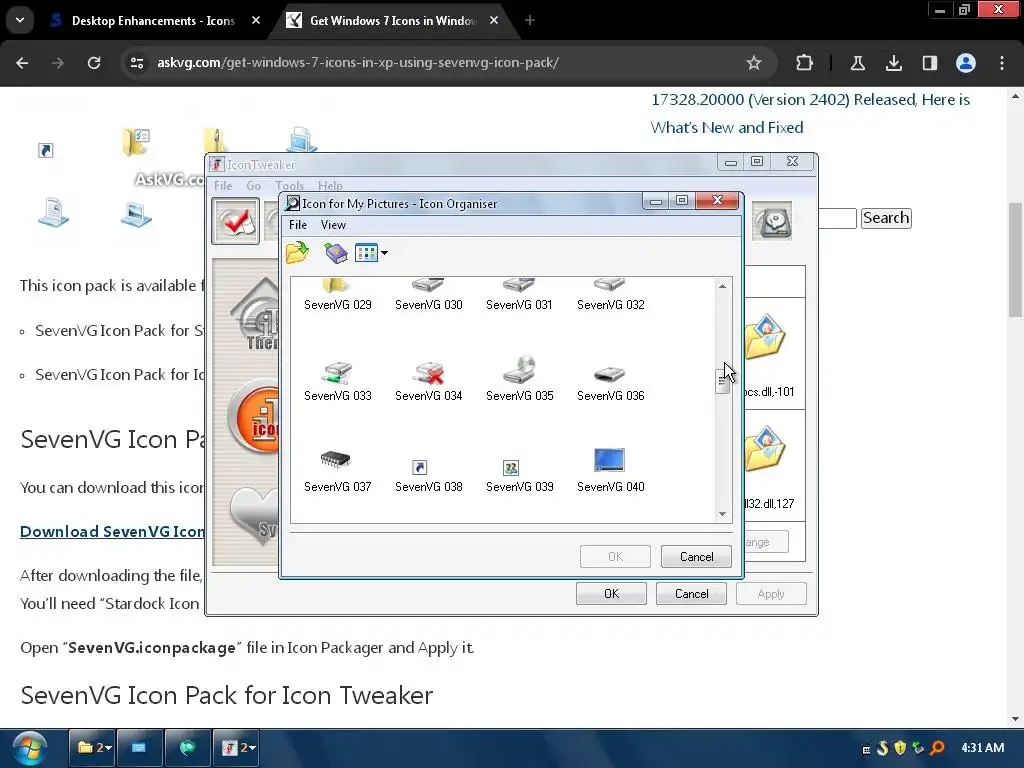This screenshot has width=1024, height=768.
Task: Click the SevenVG 029 label
Action: coord(338,304)
